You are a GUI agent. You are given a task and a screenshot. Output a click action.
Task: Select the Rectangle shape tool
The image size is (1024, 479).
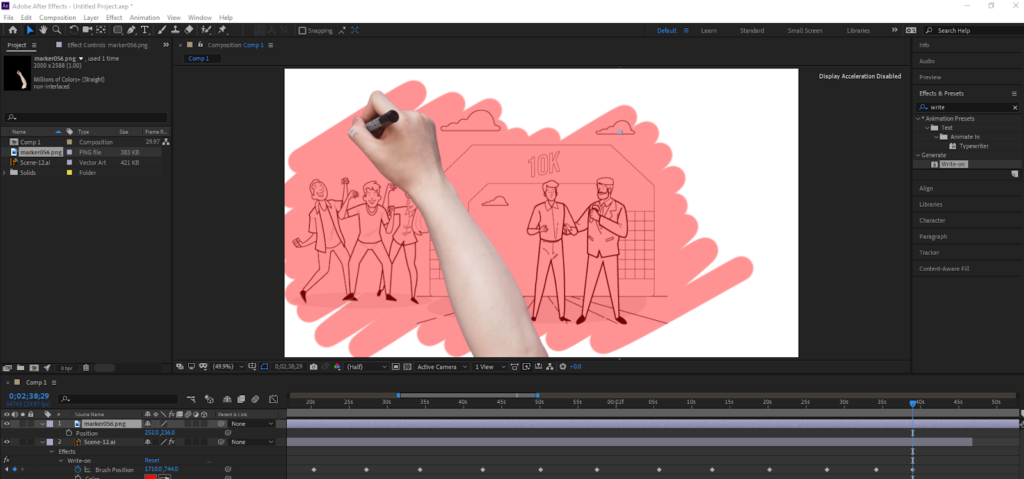(118, 30)
